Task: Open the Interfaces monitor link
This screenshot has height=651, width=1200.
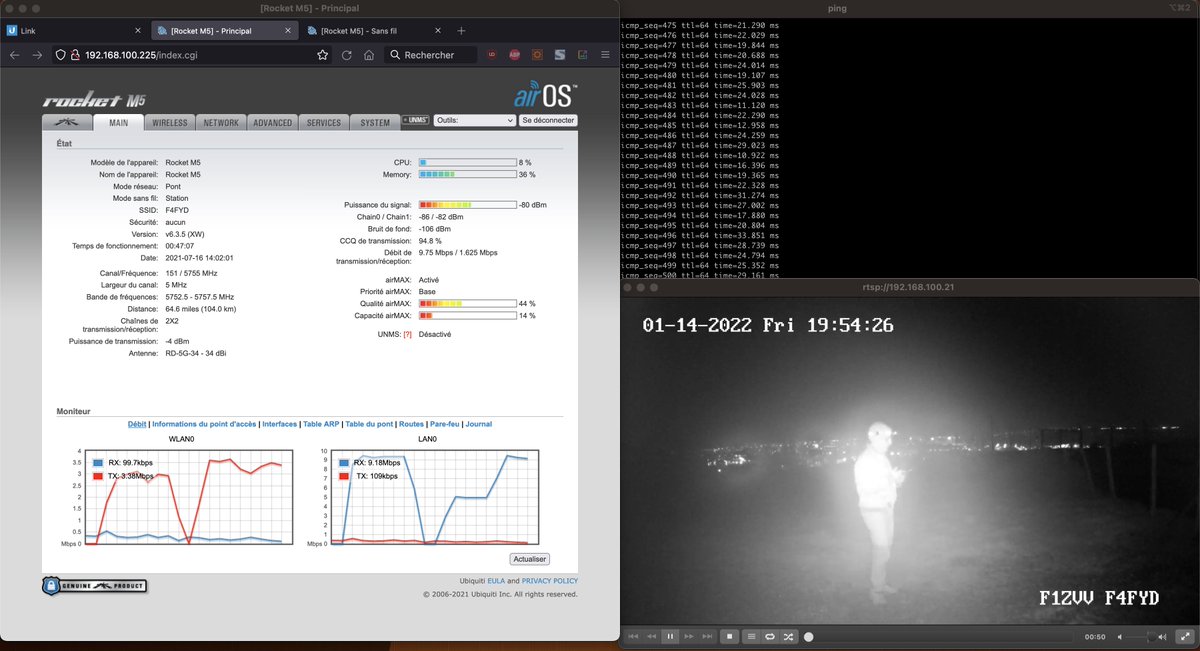Action: pyautogui.click(x=280, y=424)
